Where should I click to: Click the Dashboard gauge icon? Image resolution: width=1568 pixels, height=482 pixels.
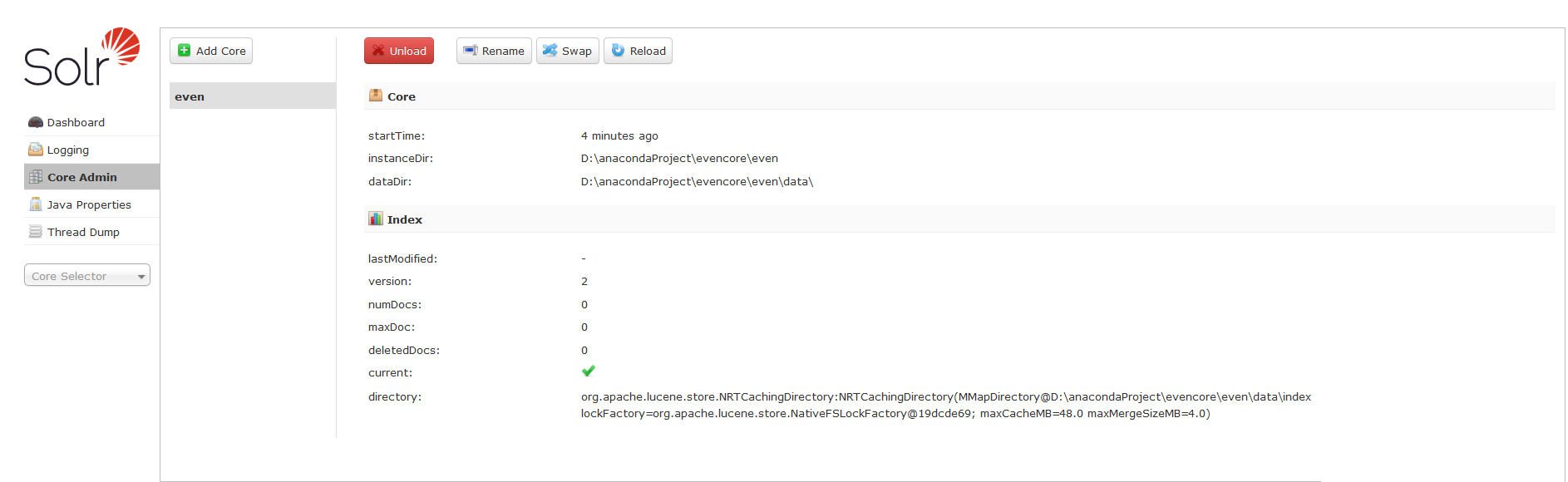[36, 122]
